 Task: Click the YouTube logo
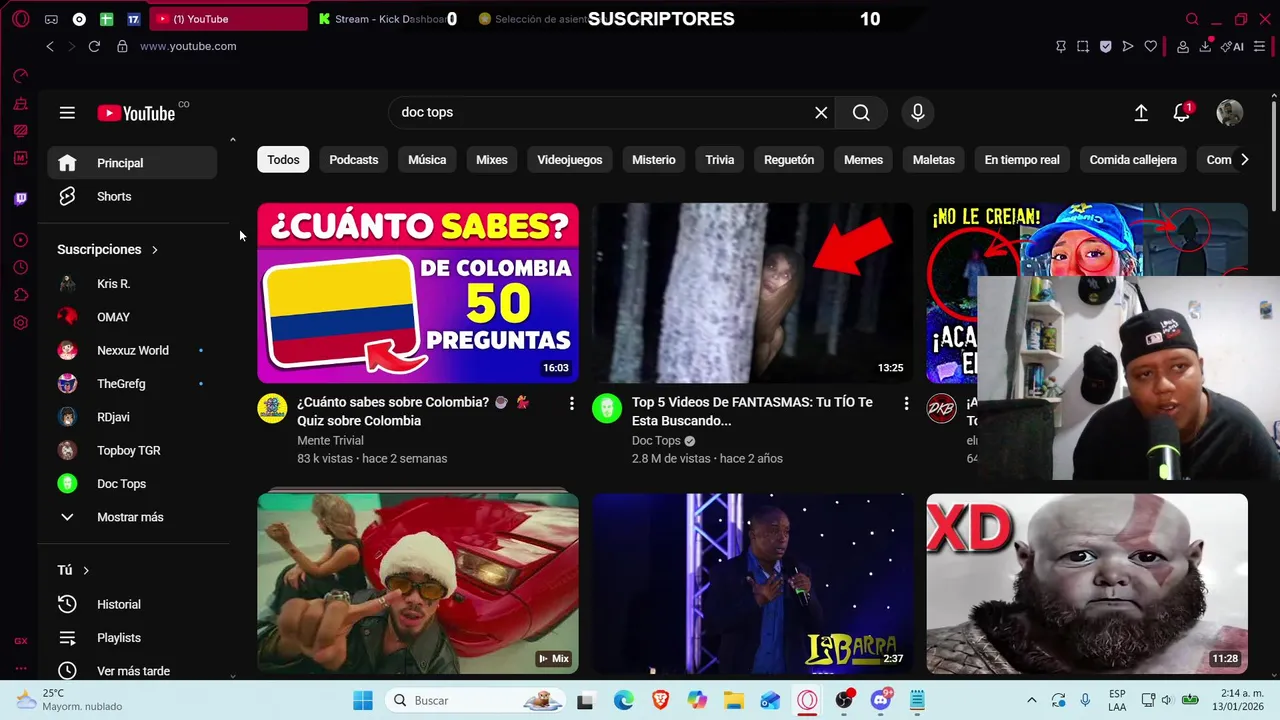pos(136,113)
